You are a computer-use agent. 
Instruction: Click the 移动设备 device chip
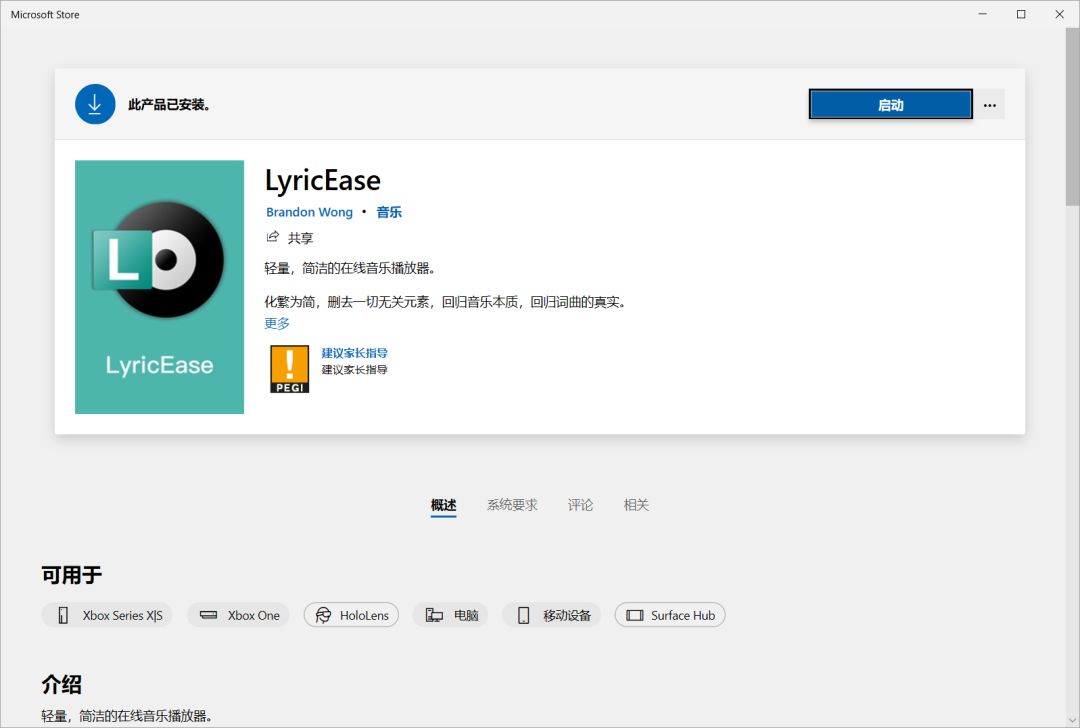[551, 615]
